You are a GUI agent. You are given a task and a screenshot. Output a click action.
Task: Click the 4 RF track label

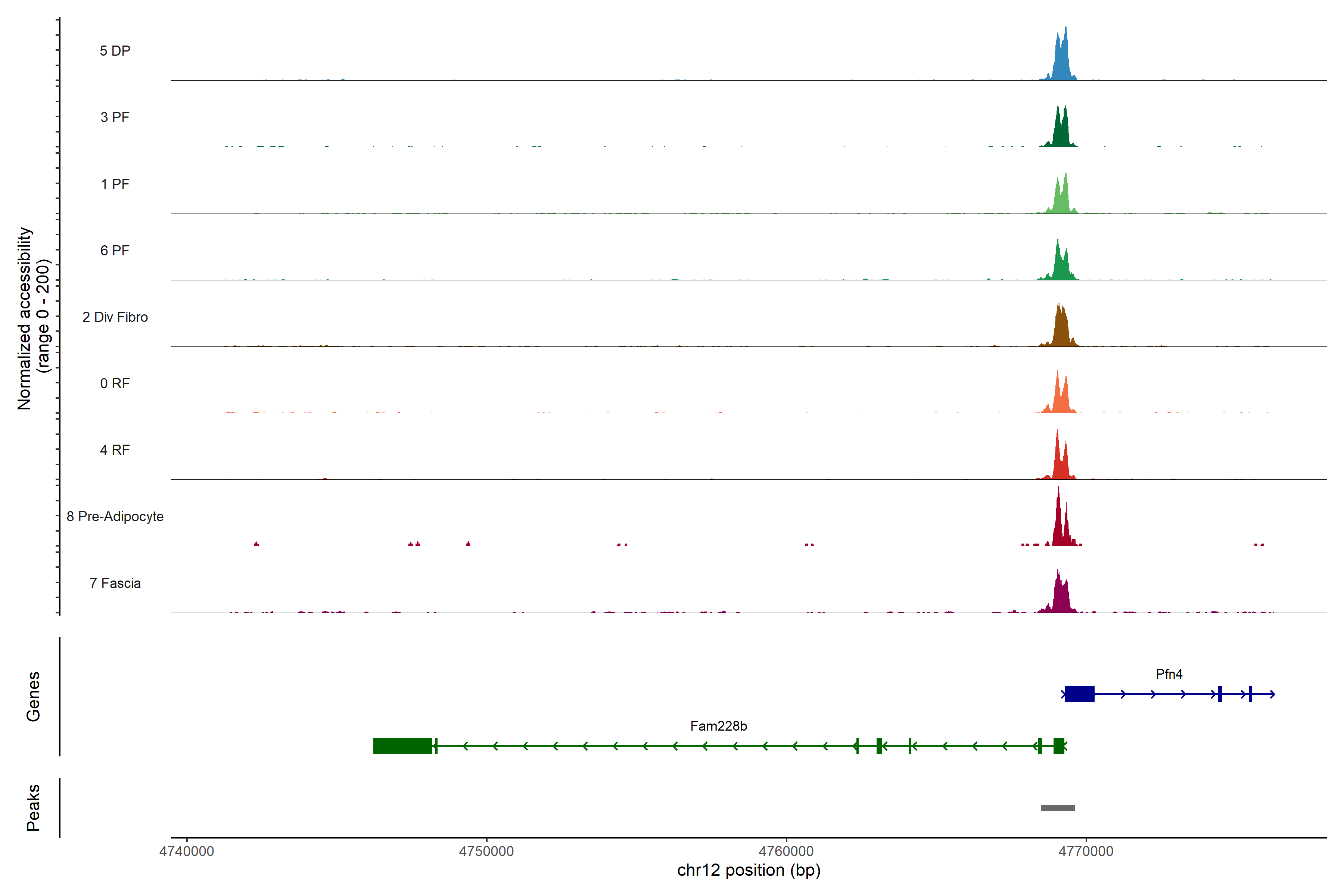coord(115,450)
